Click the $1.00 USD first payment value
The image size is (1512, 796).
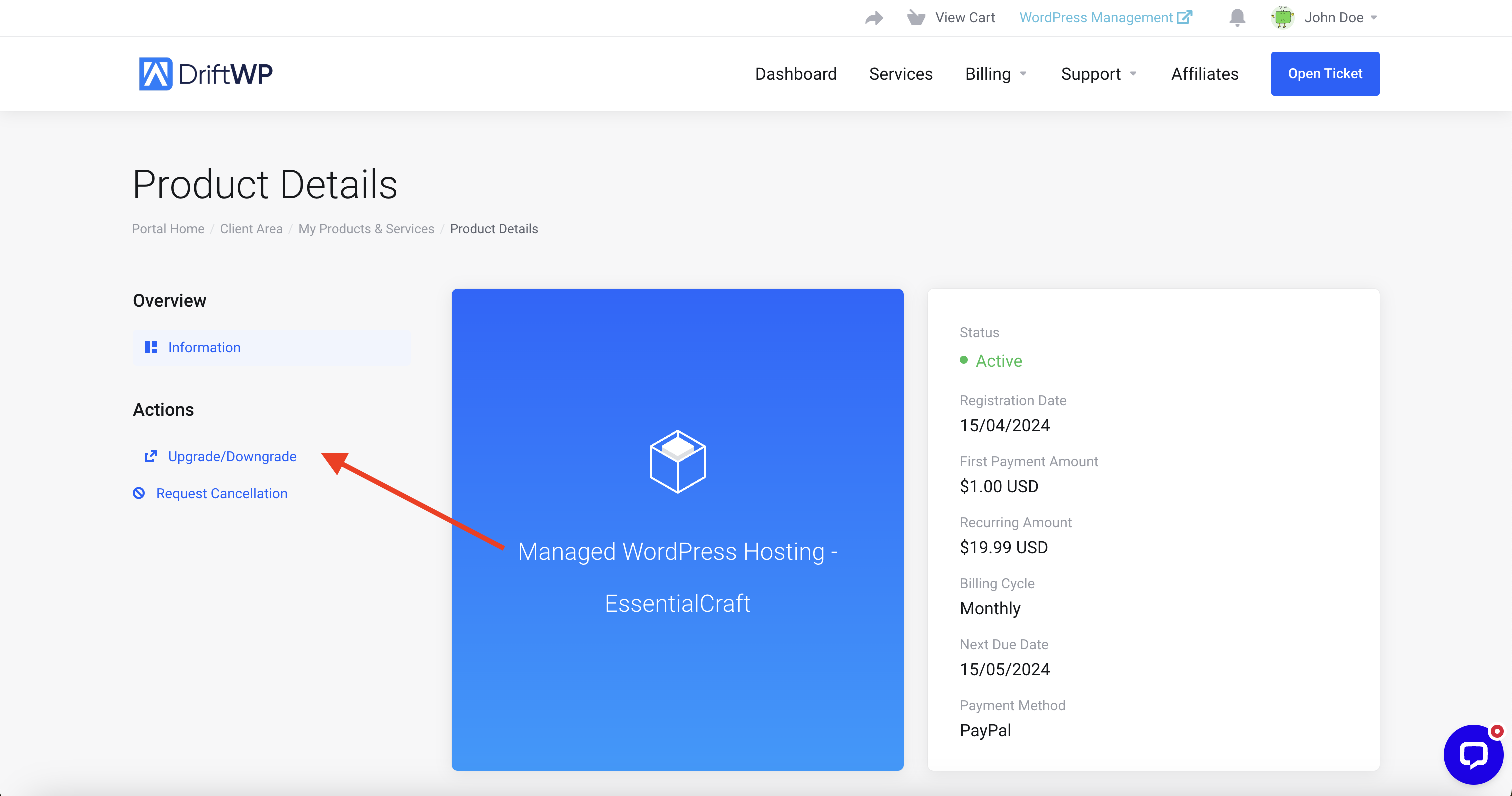(x=999, y=486)
